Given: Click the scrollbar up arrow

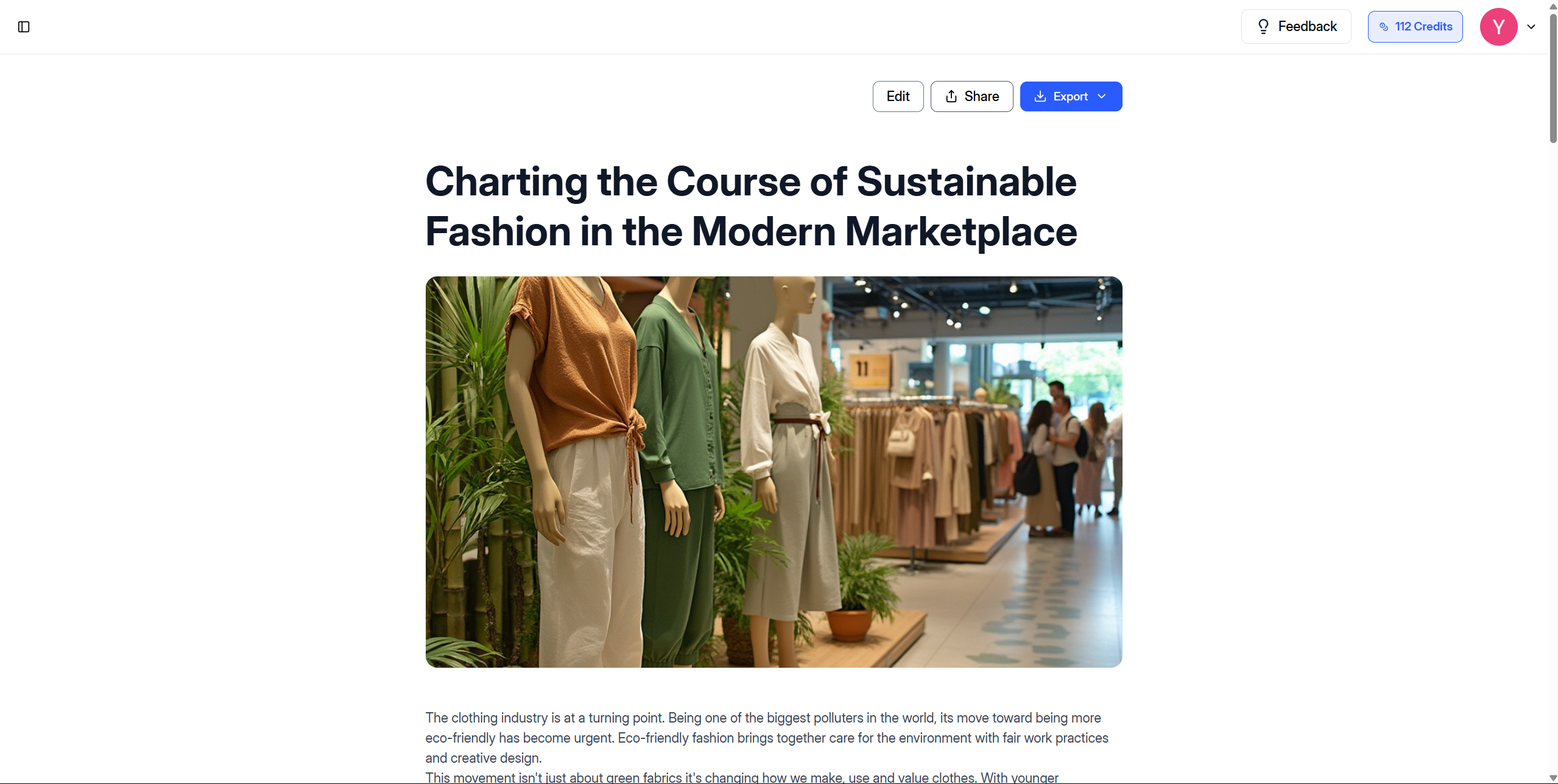Looking at the screenshot, I should 1553,5.
